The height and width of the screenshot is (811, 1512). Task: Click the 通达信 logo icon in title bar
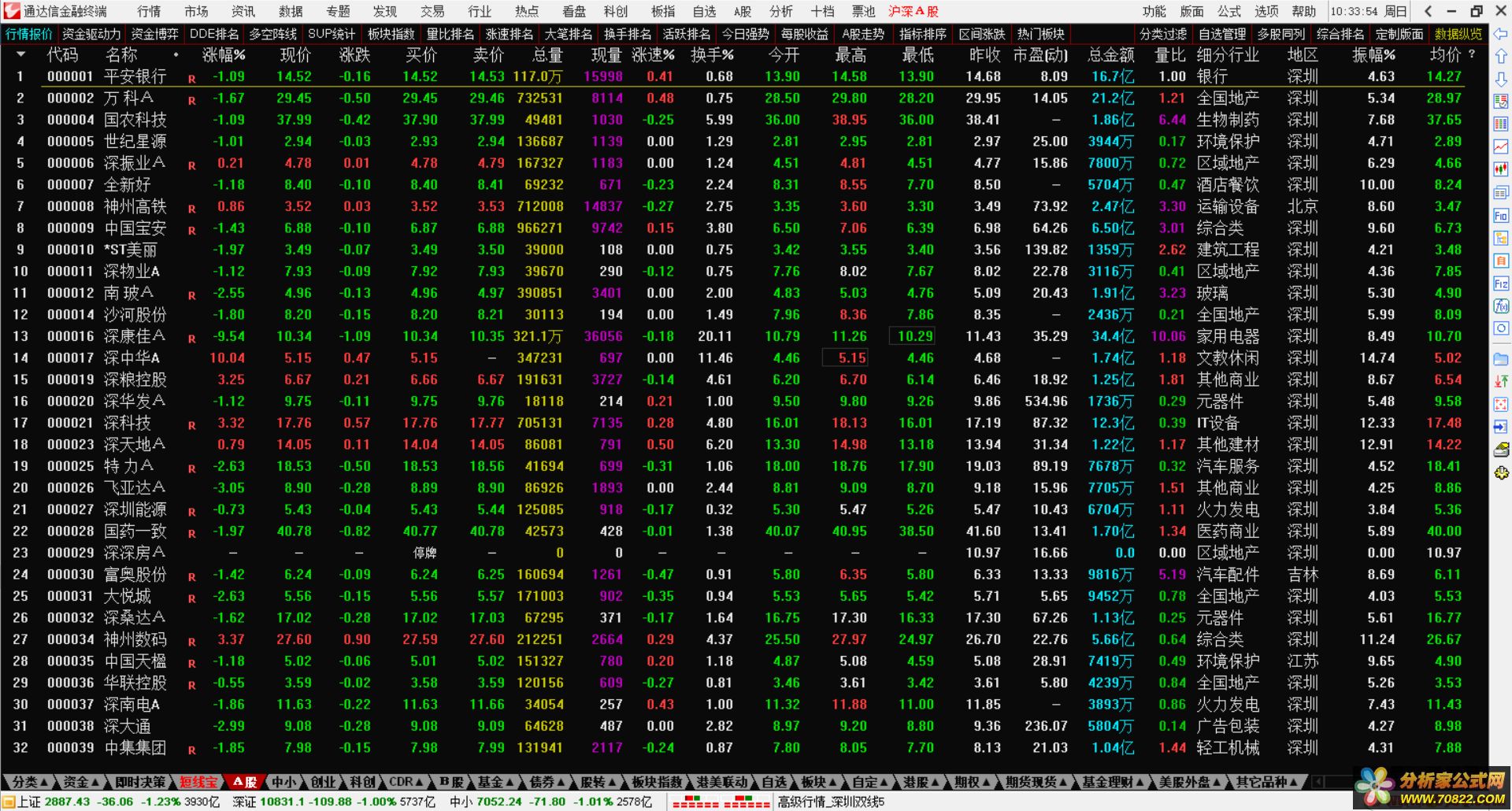coord(11,11)
